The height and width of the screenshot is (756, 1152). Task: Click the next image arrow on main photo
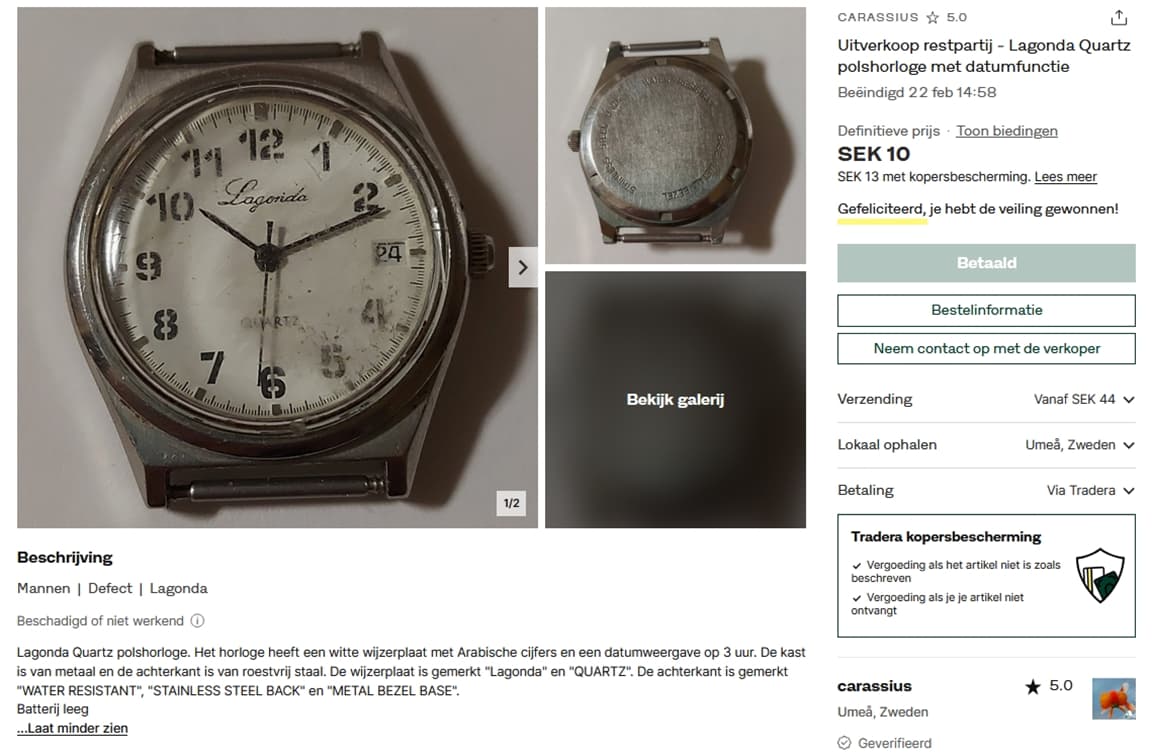coord(522,267)
